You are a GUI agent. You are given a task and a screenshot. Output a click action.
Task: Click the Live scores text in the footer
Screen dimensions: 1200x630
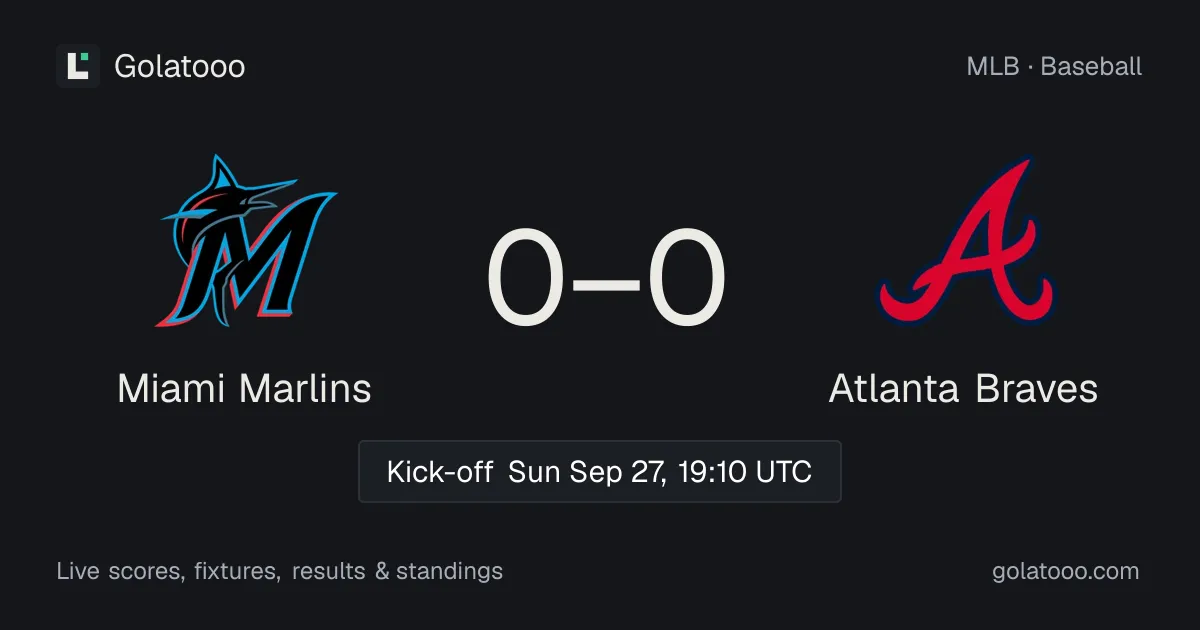coord(119,571)
